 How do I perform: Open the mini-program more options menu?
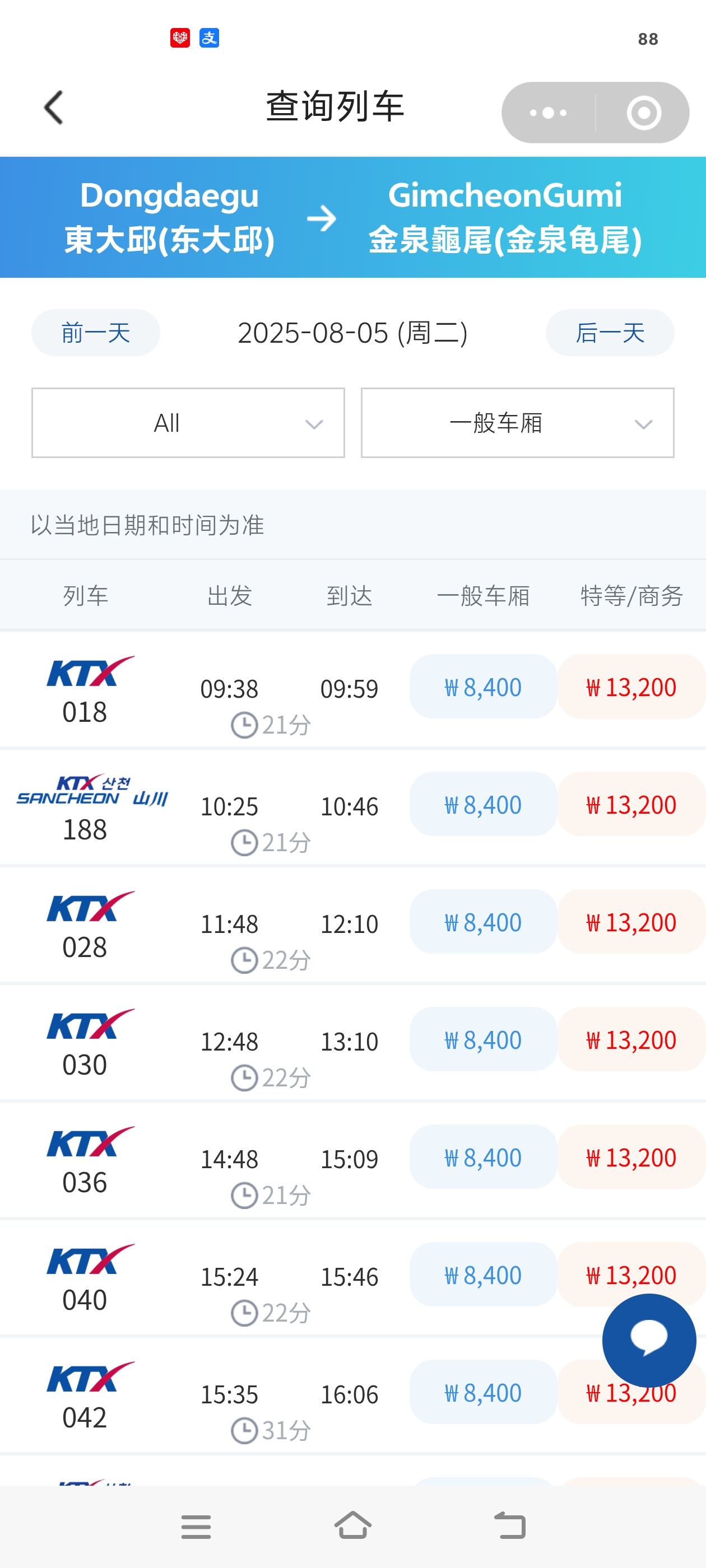(x=548, y=113)
